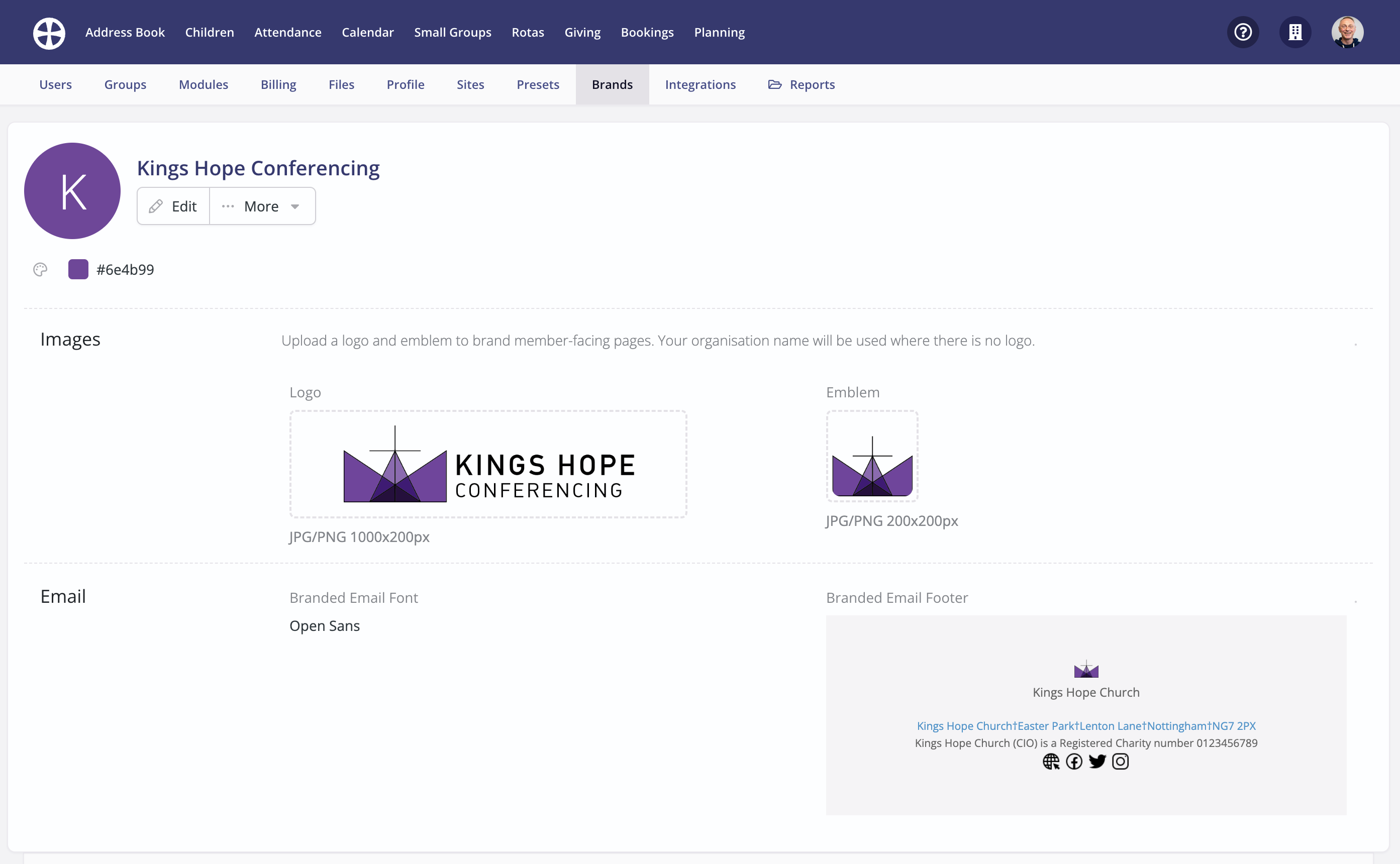Click the pencil icon on Edit button

pyautogui.click(x=156, y=206)
